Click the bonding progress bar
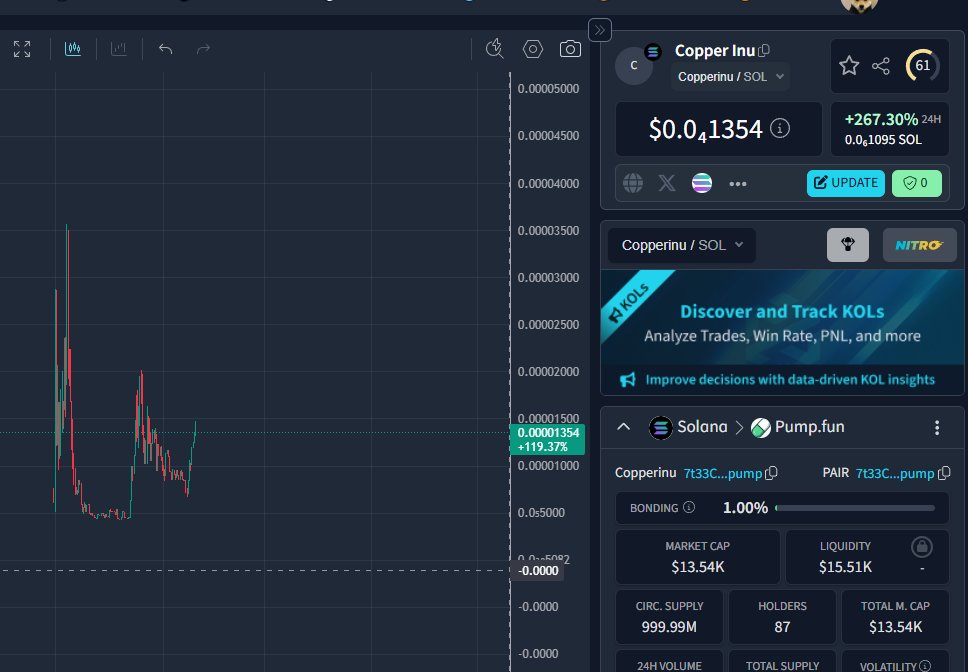 tap(855, 508)
